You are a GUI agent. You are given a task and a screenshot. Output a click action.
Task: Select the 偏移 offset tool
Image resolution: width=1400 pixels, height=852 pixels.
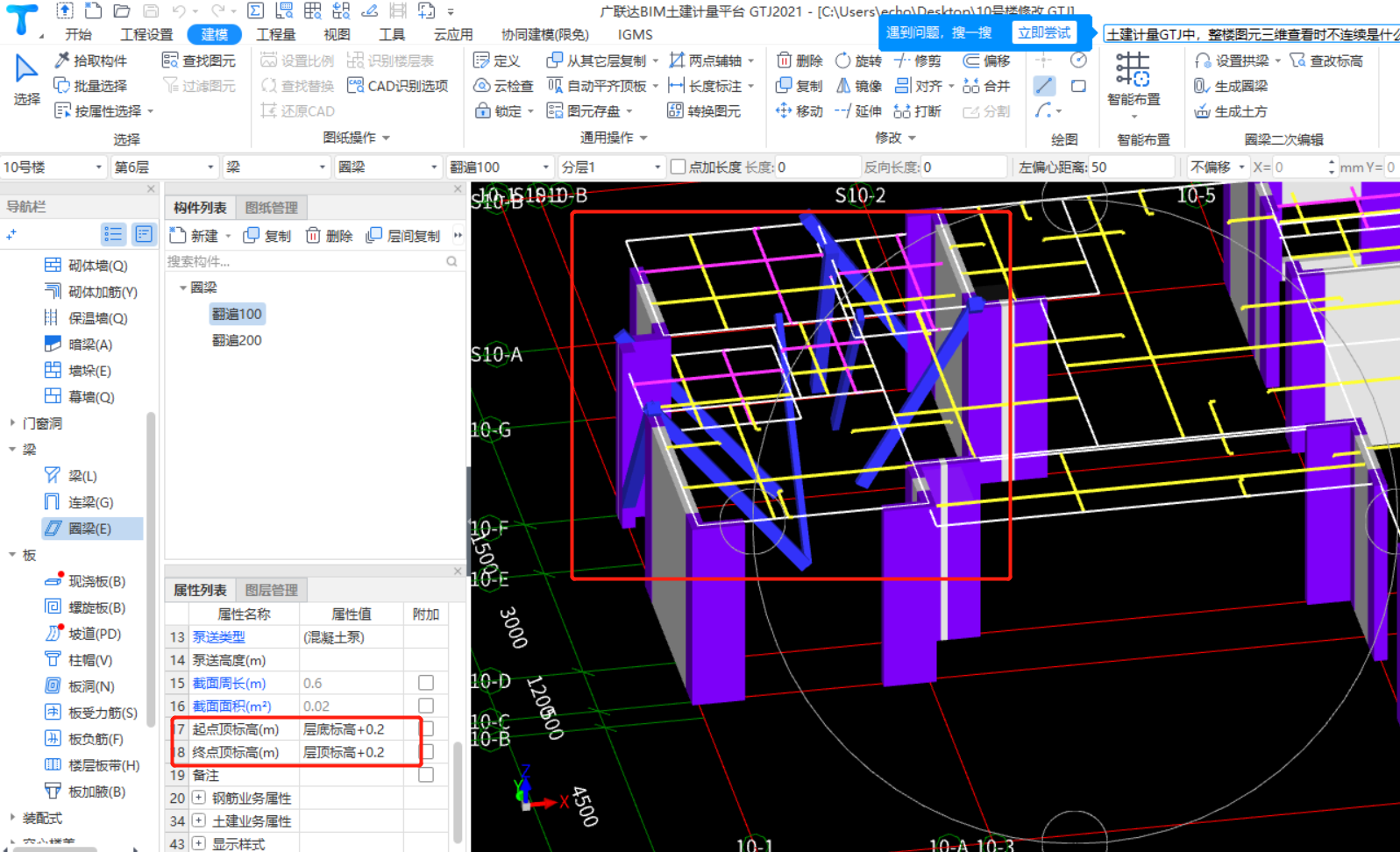[x=986, y=60]
